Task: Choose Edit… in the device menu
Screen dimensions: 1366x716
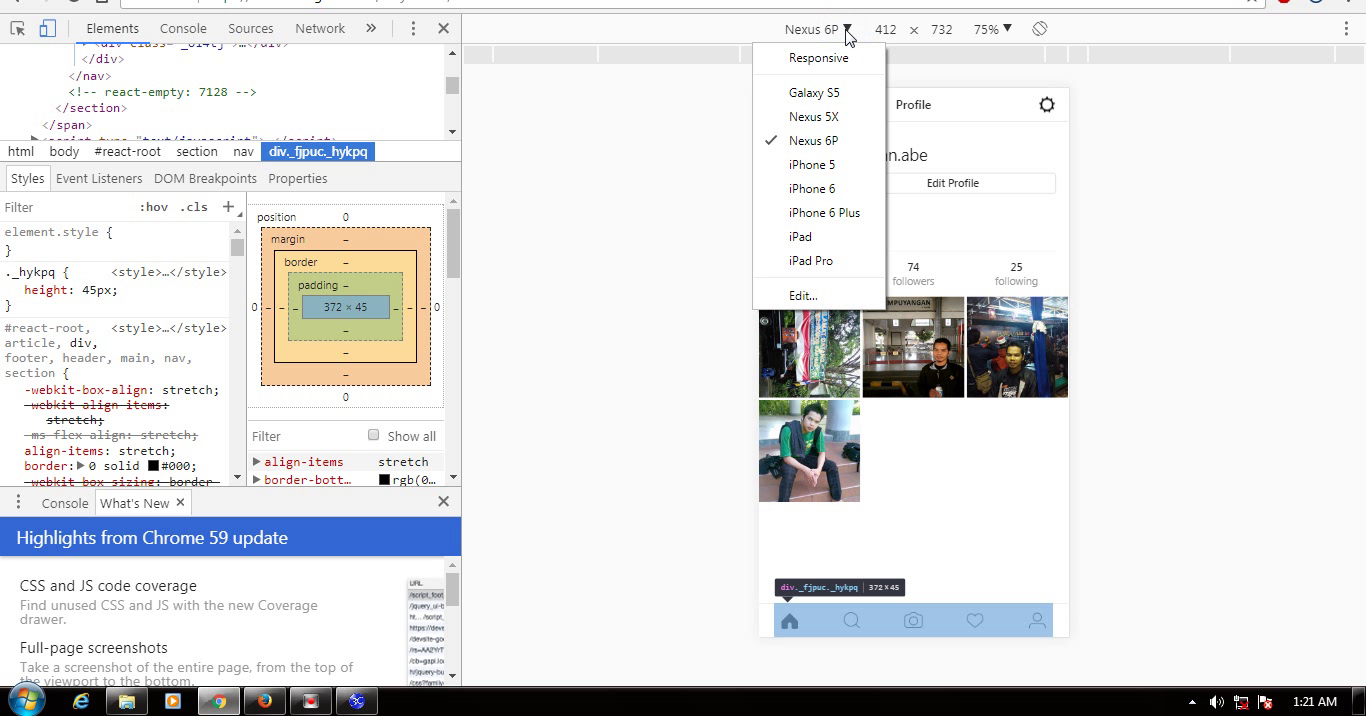Action: (819, 296)
